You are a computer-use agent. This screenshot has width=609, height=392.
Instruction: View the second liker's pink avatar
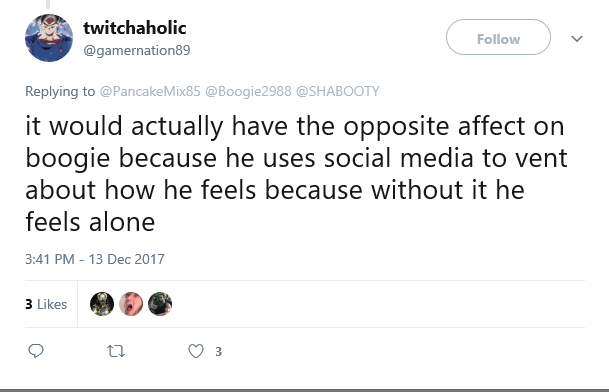[131, 304]
